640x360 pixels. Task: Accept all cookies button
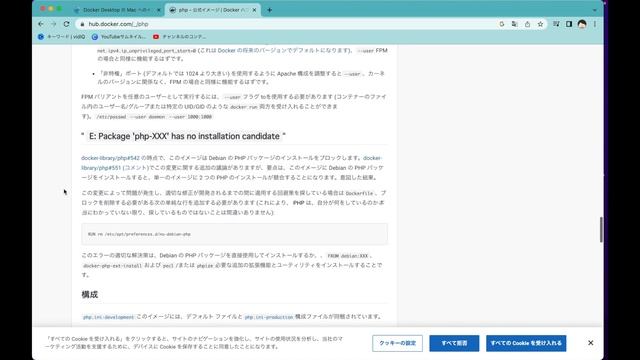(526, 343)
